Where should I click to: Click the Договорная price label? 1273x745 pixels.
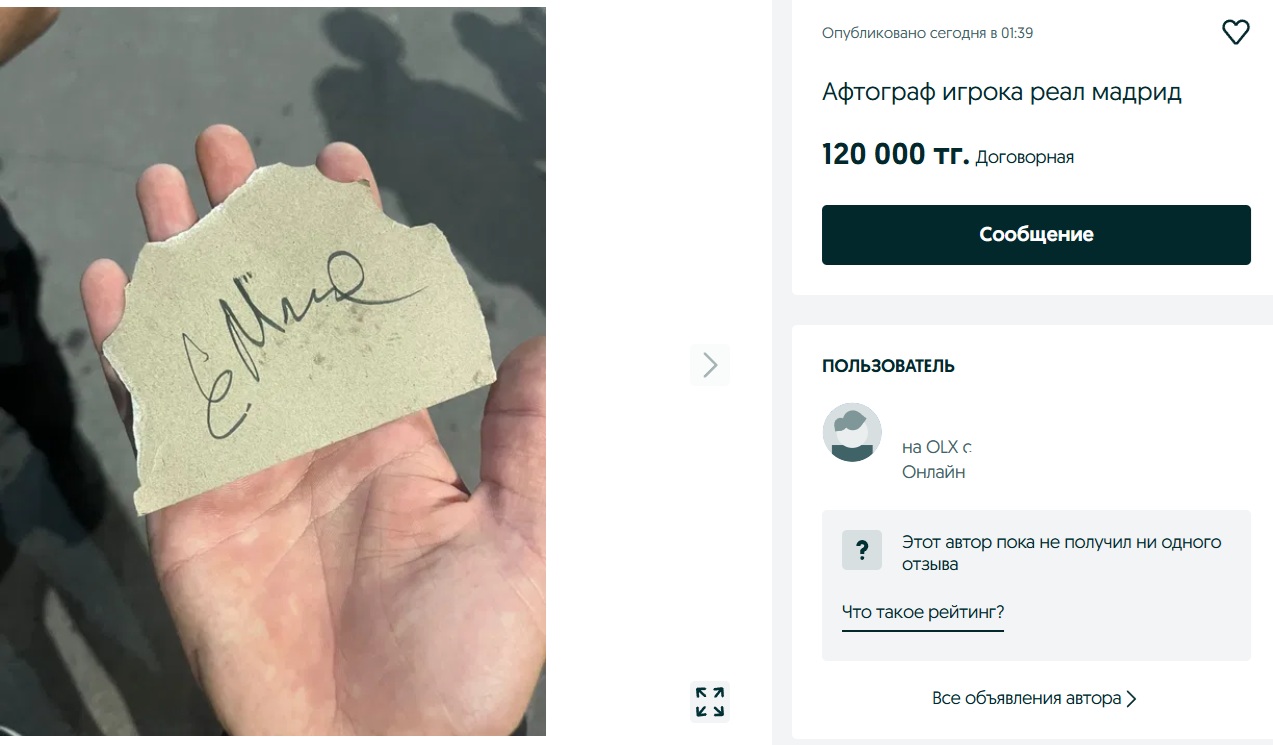point(1025,157)
